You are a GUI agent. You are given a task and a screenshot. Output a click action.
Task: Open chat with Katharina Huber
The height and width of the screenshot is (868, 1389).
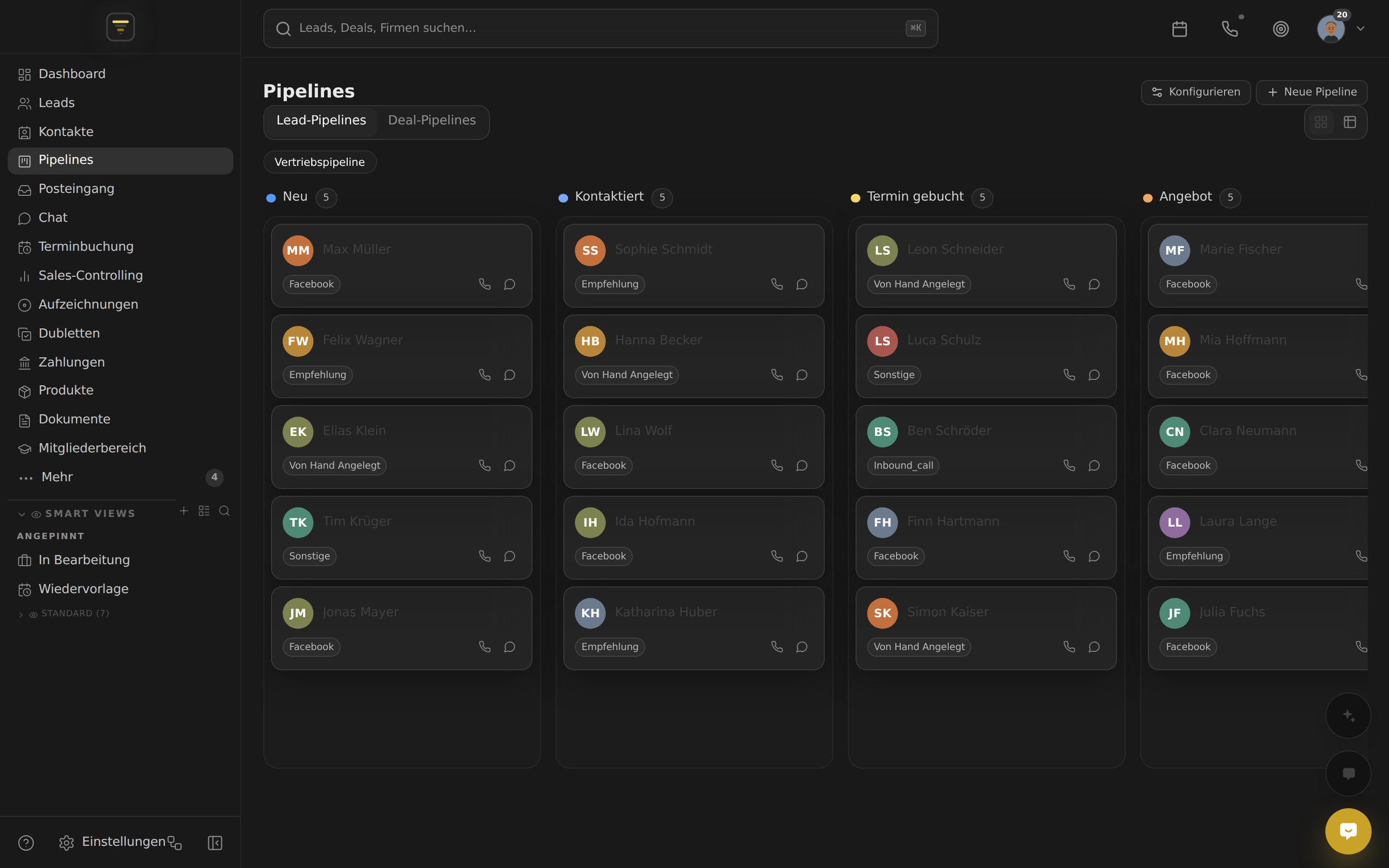coord(802,647)
